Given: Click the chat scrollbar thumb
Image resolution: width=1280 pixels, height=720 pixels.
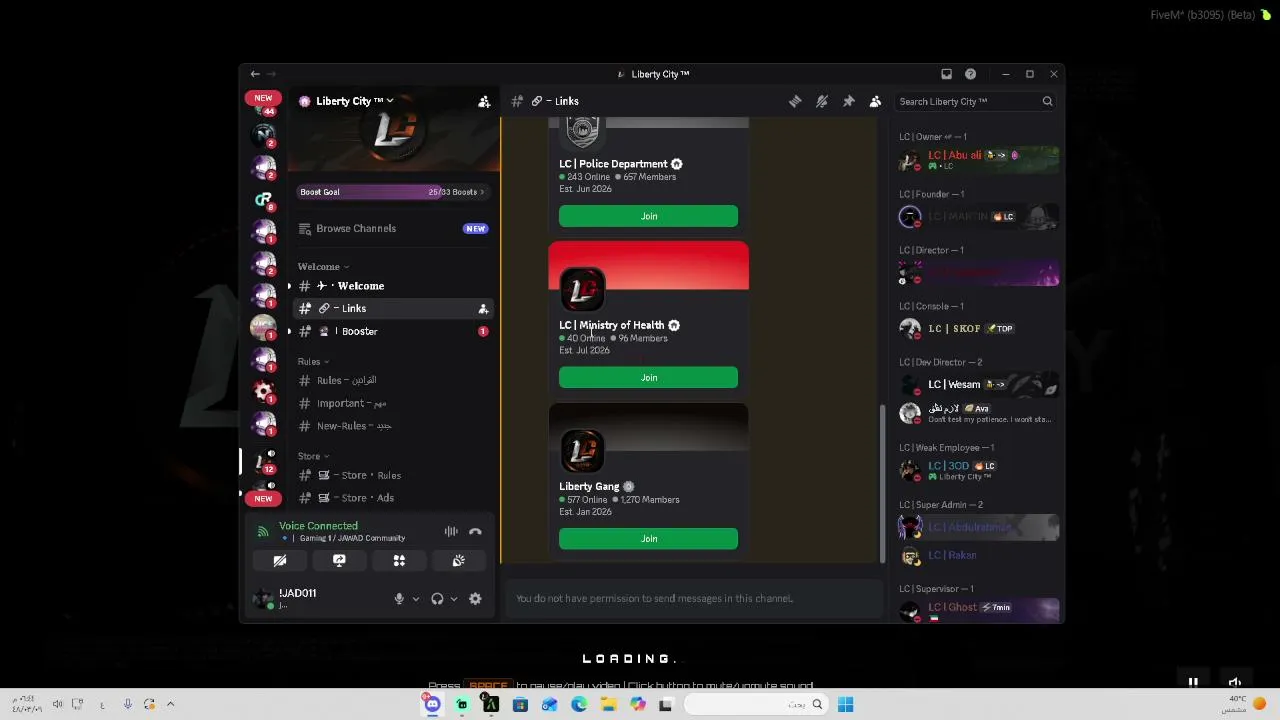Looking at the screenshot, I should click(x=881, y=484).
